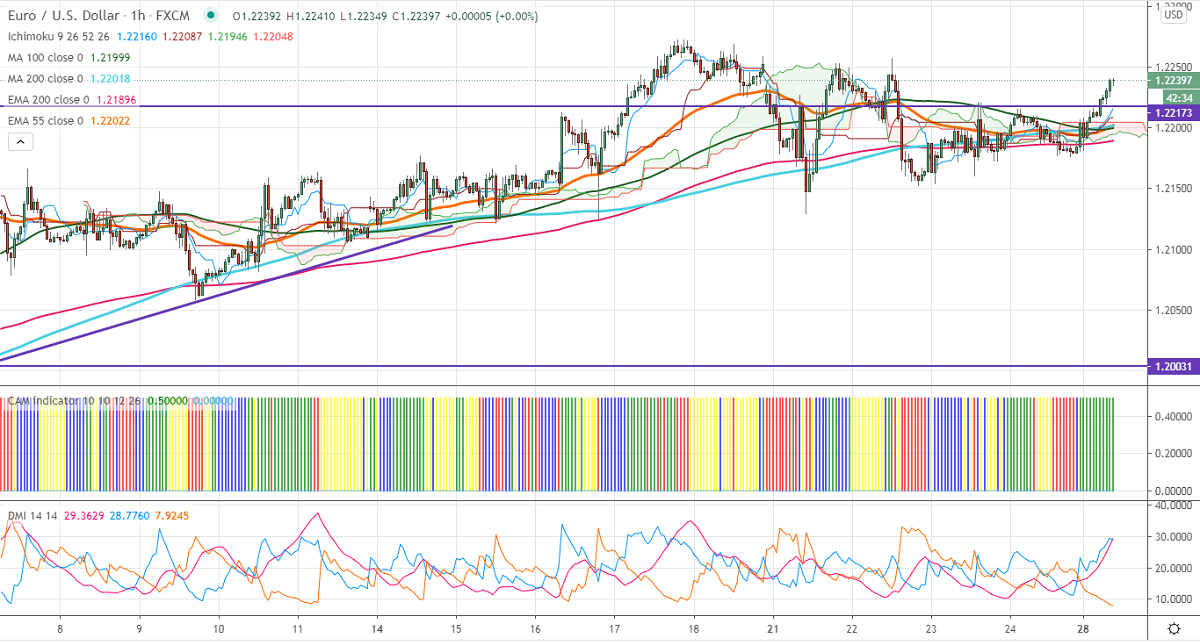Image resolution: width=1200 pixels, height=642 pixels.
Task: Click the 1.21500 price axis label
Action: (1175, 188)
